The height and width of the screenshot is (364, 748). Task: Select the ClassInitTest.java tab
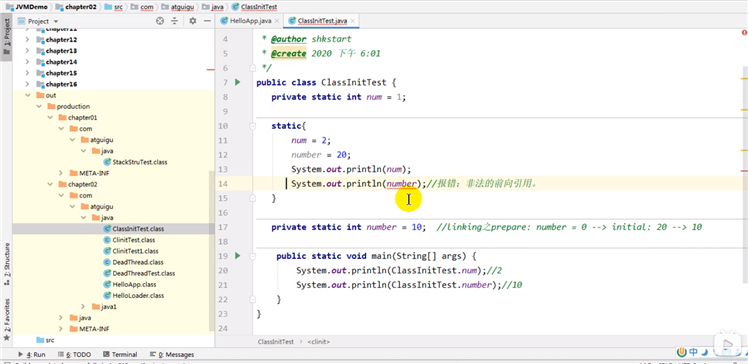322,21
